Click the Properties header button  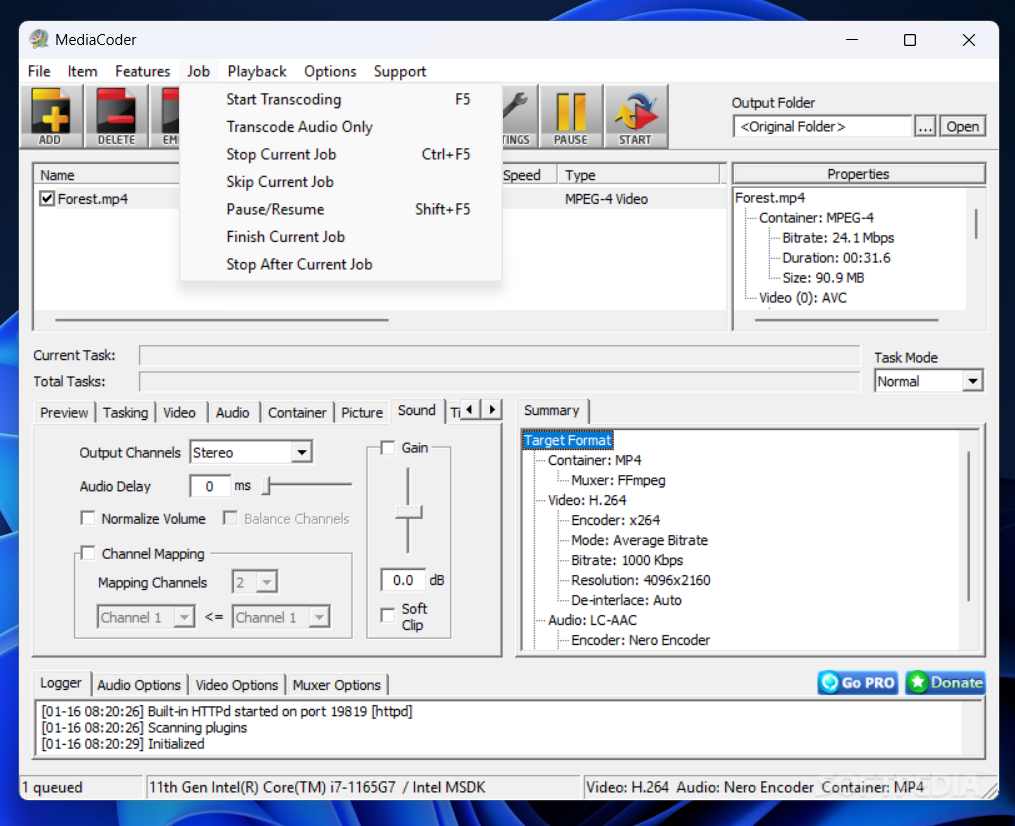(858, 174)
